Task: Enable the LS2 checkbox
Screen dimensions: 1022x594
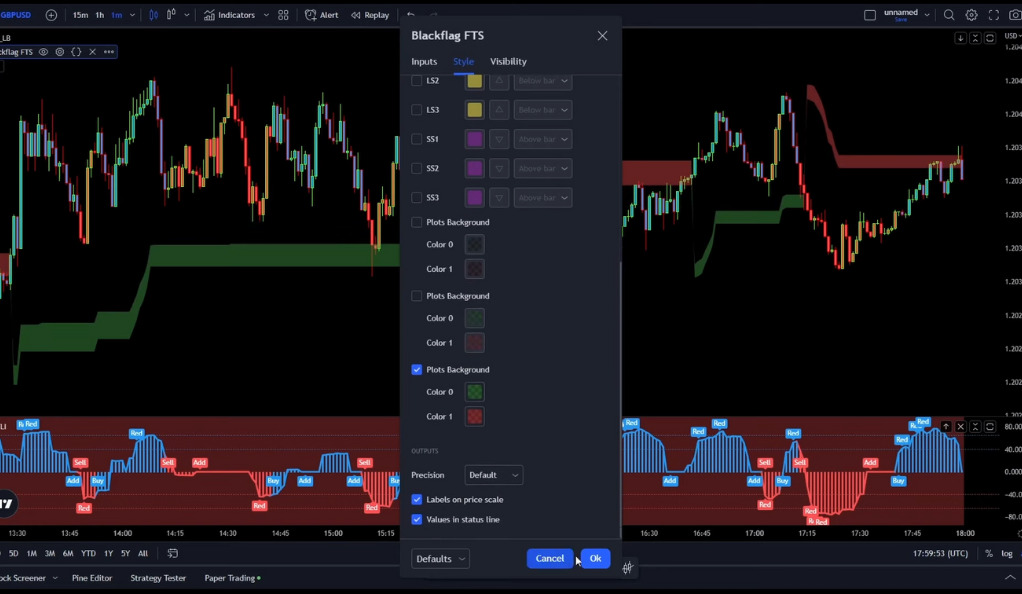Action: (416, 81)
